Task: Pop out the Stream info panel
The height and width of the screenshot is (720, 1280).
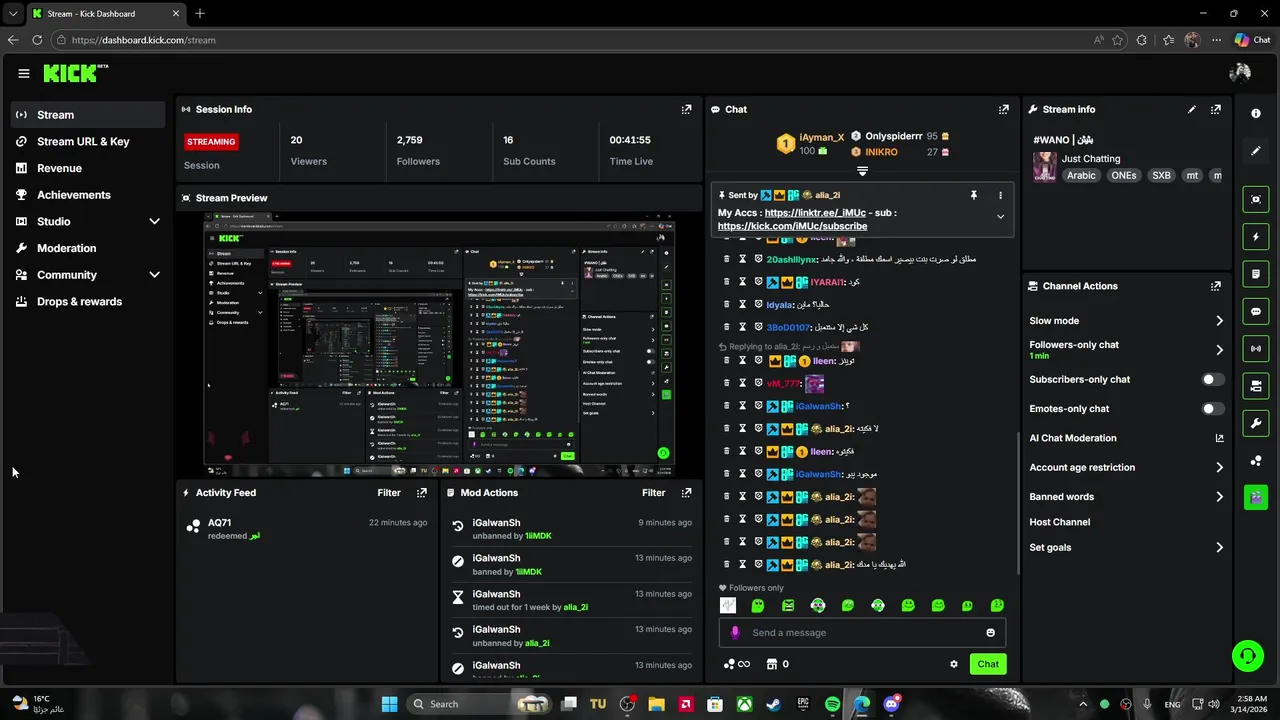Action: click(x=1215, y=109)
